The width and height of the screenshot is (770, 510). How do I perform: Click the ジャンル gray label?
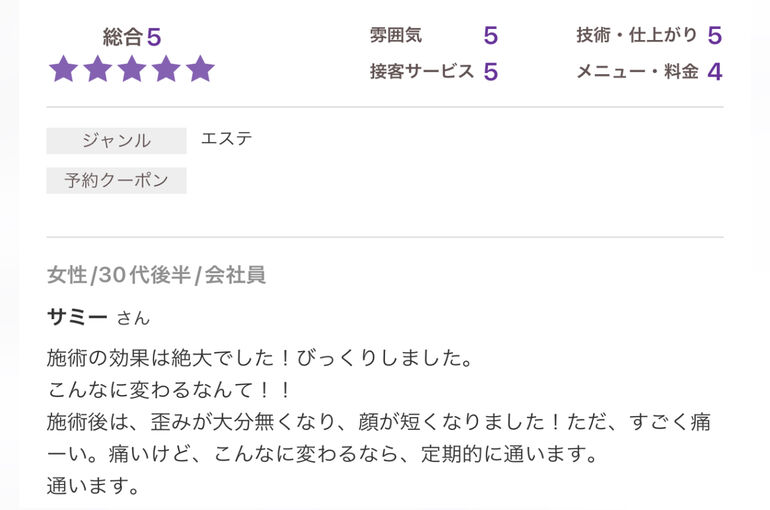pos(116,141)
